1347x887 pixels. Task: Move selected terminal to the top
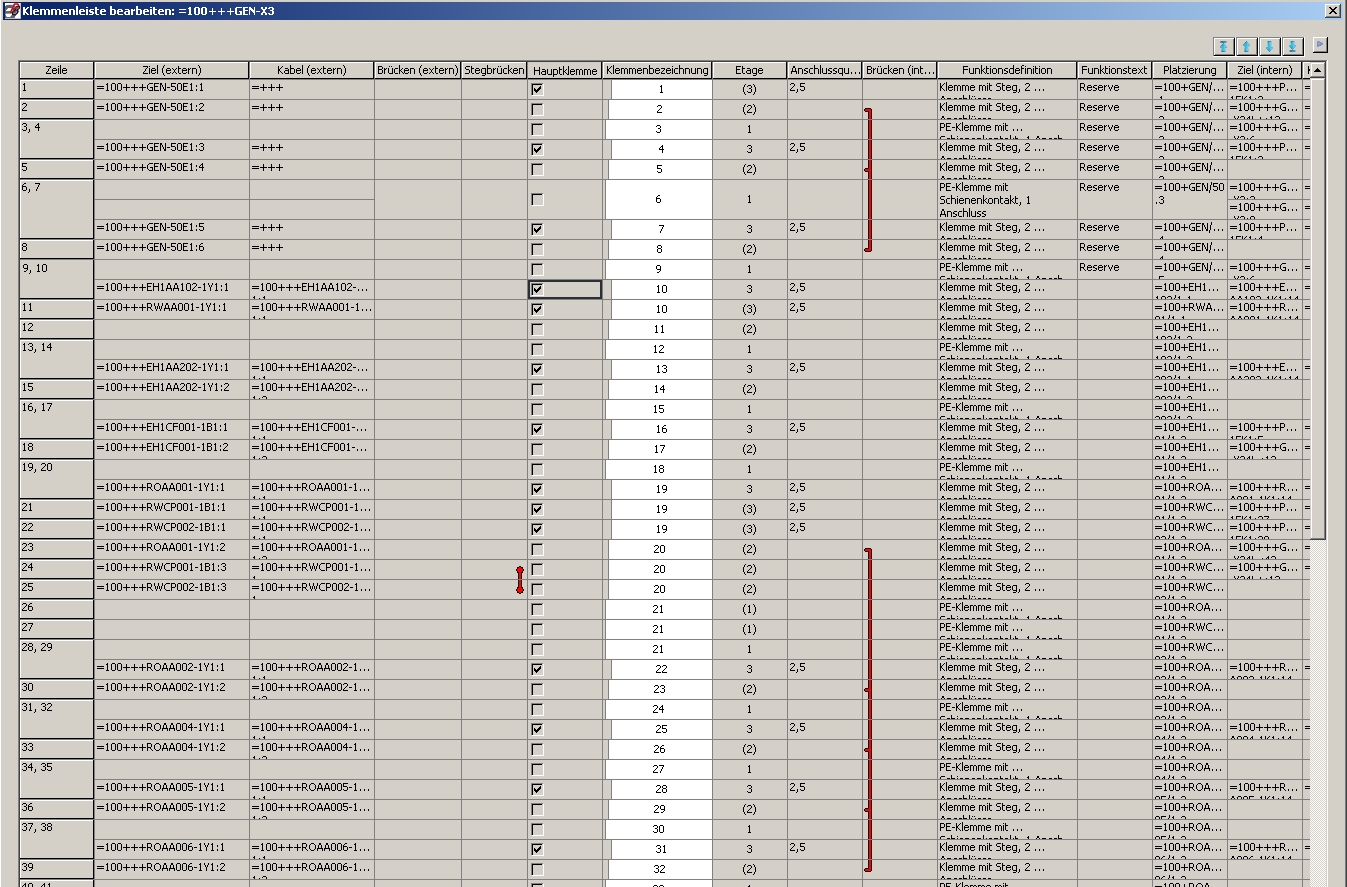pyautogui.click(x=1222, y=46)
